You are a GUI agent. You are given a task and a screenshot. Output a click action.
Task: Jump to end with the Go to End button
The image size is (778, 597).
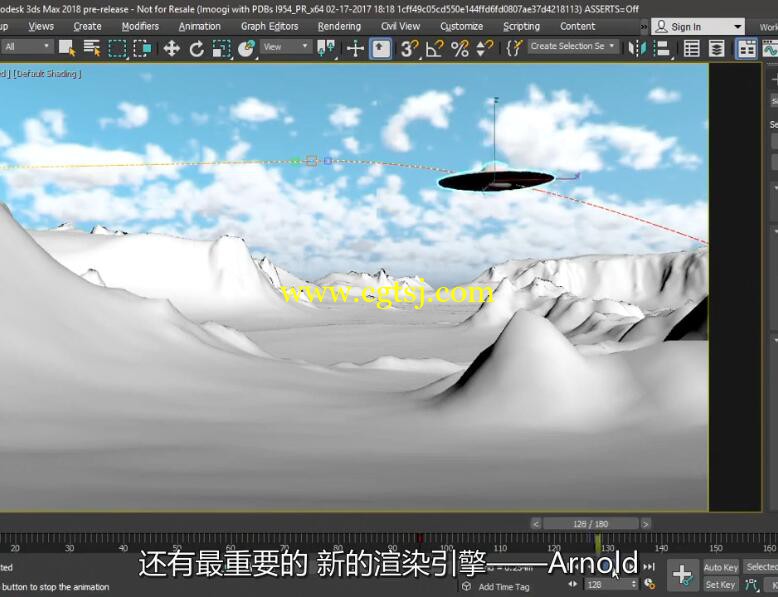click(x=649, y=567)
